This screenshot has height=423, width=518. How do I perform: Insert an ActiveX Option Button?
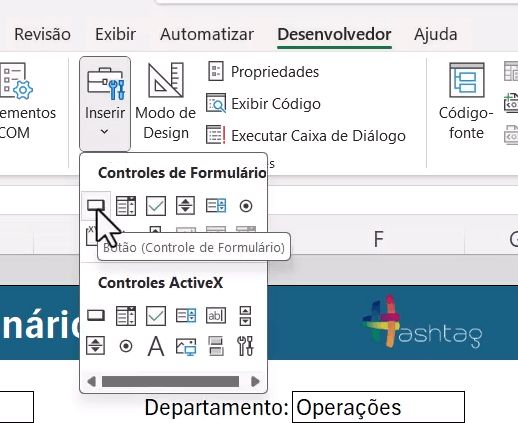click(x=126, y=346)
